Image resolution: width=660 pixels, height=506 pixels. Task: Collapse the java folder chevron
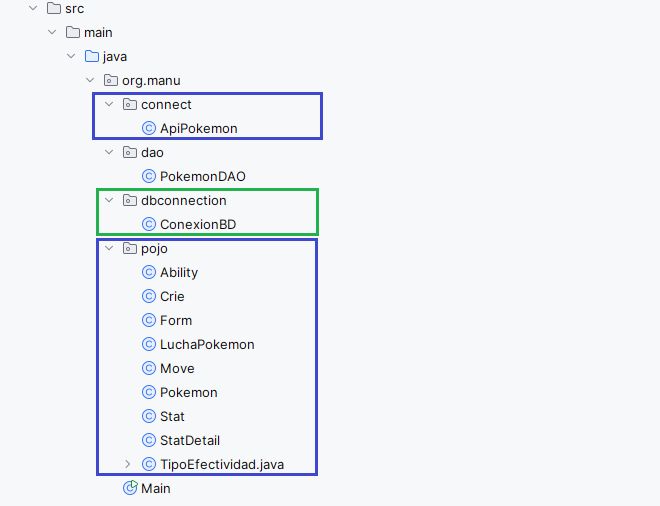[71, 56]
